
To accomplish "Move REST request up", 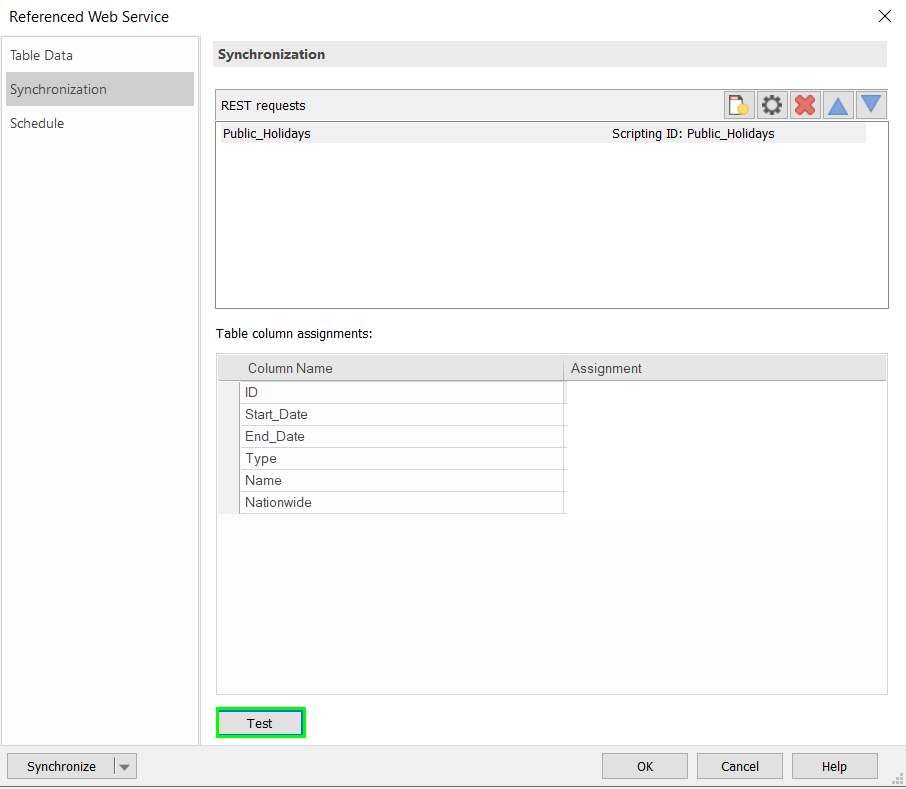I will pyautogui.click(x=838, y=105).
